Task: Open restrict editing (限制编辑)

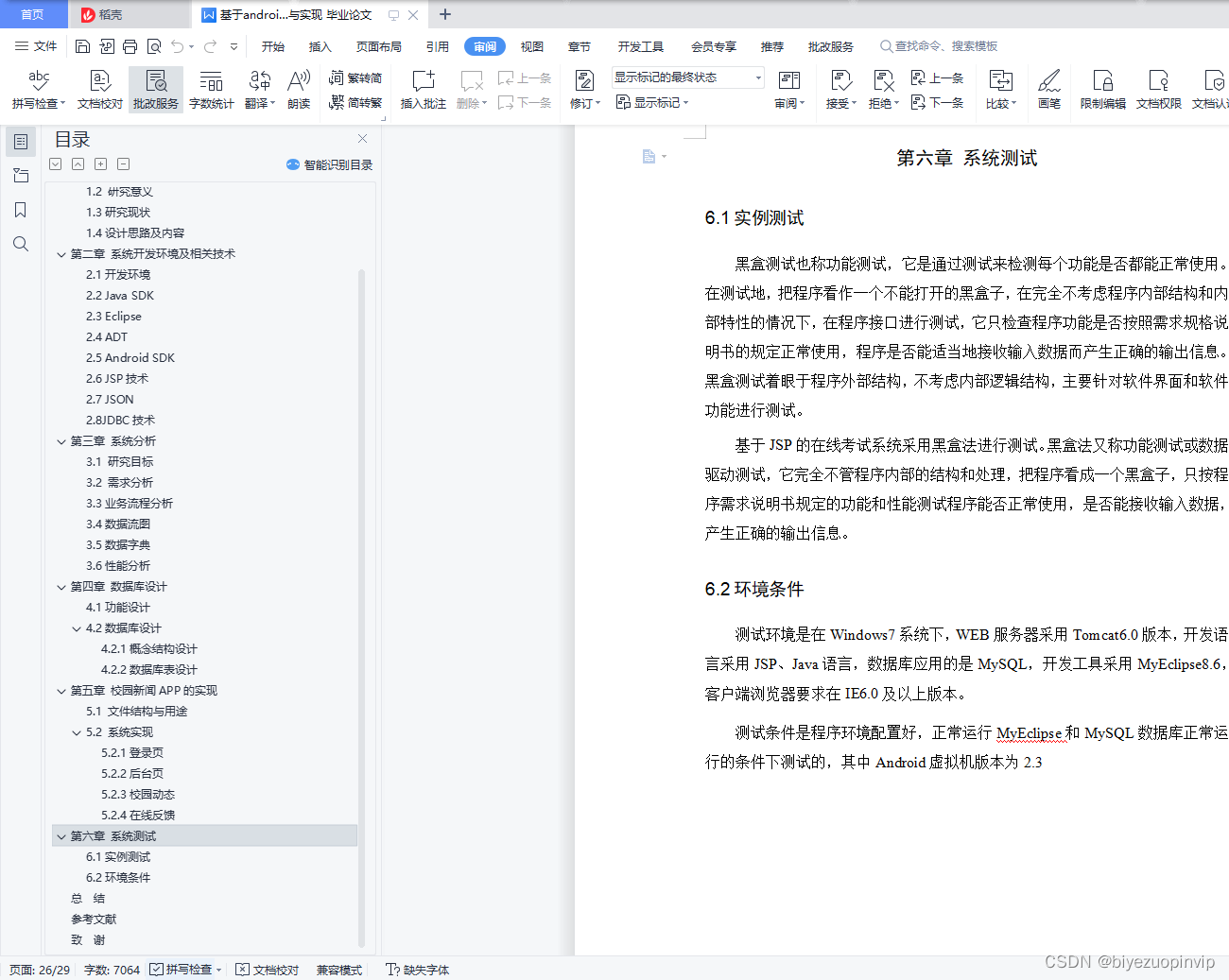Action: tap(1103, 90)
